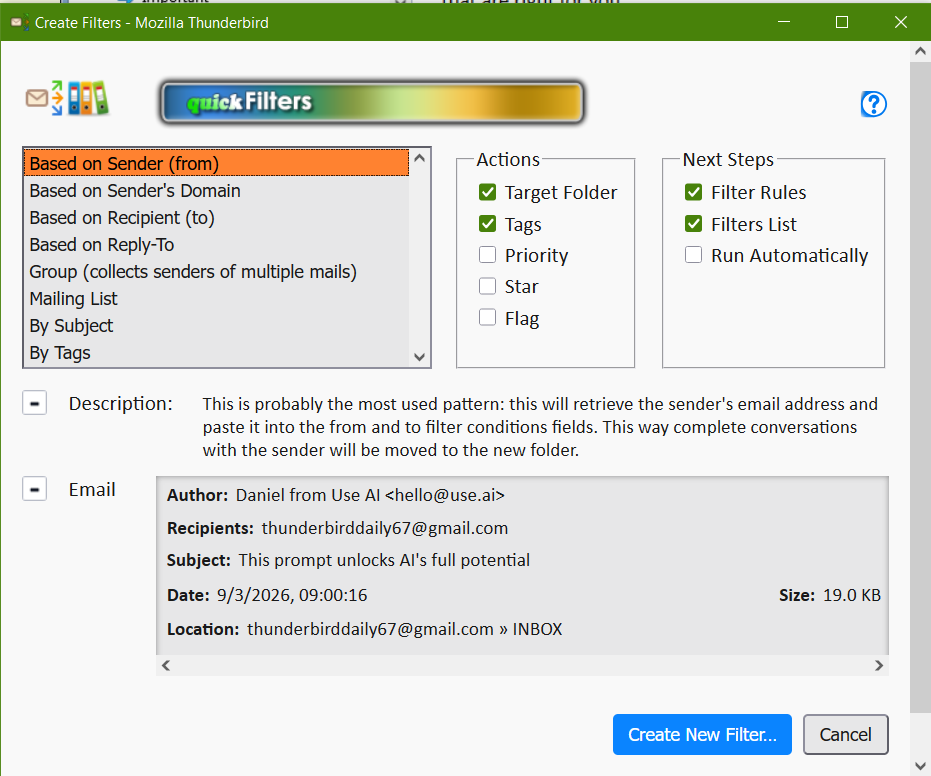Enable Run Automatically option
The width and height of the screenshot is (931, 776).
tap(694, 255)
